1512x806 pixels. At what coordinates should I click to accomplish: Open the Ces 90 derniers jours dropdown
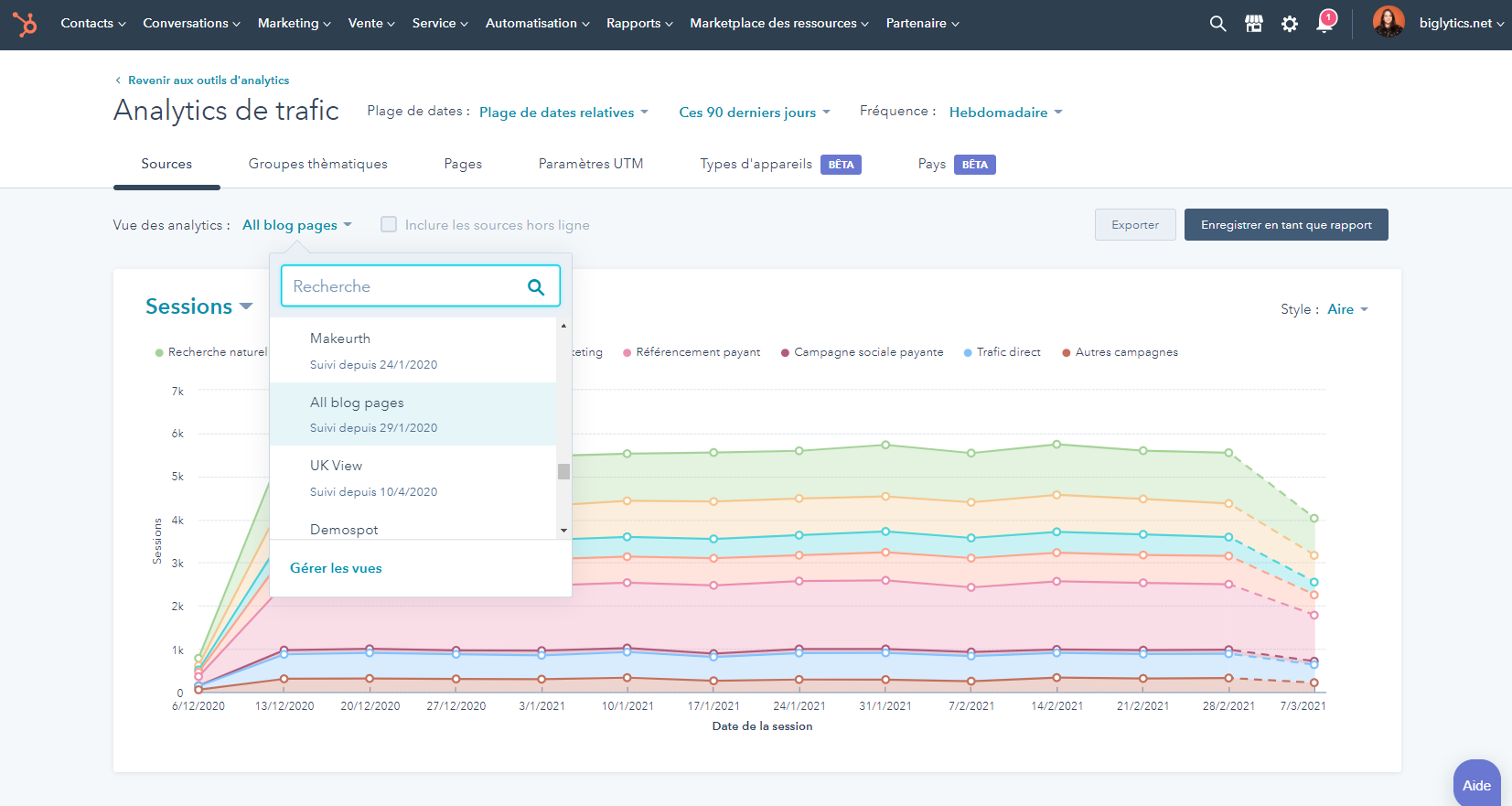tap(754, 113)
